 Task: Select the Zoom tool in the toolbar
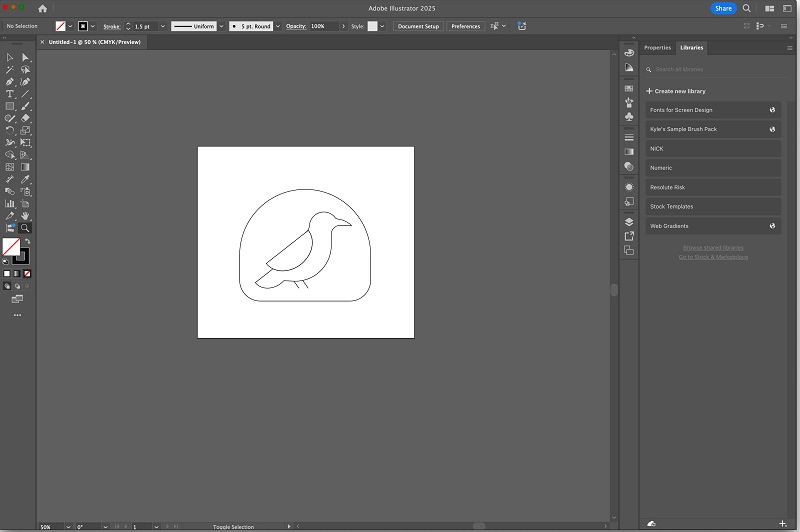(26, 228)
